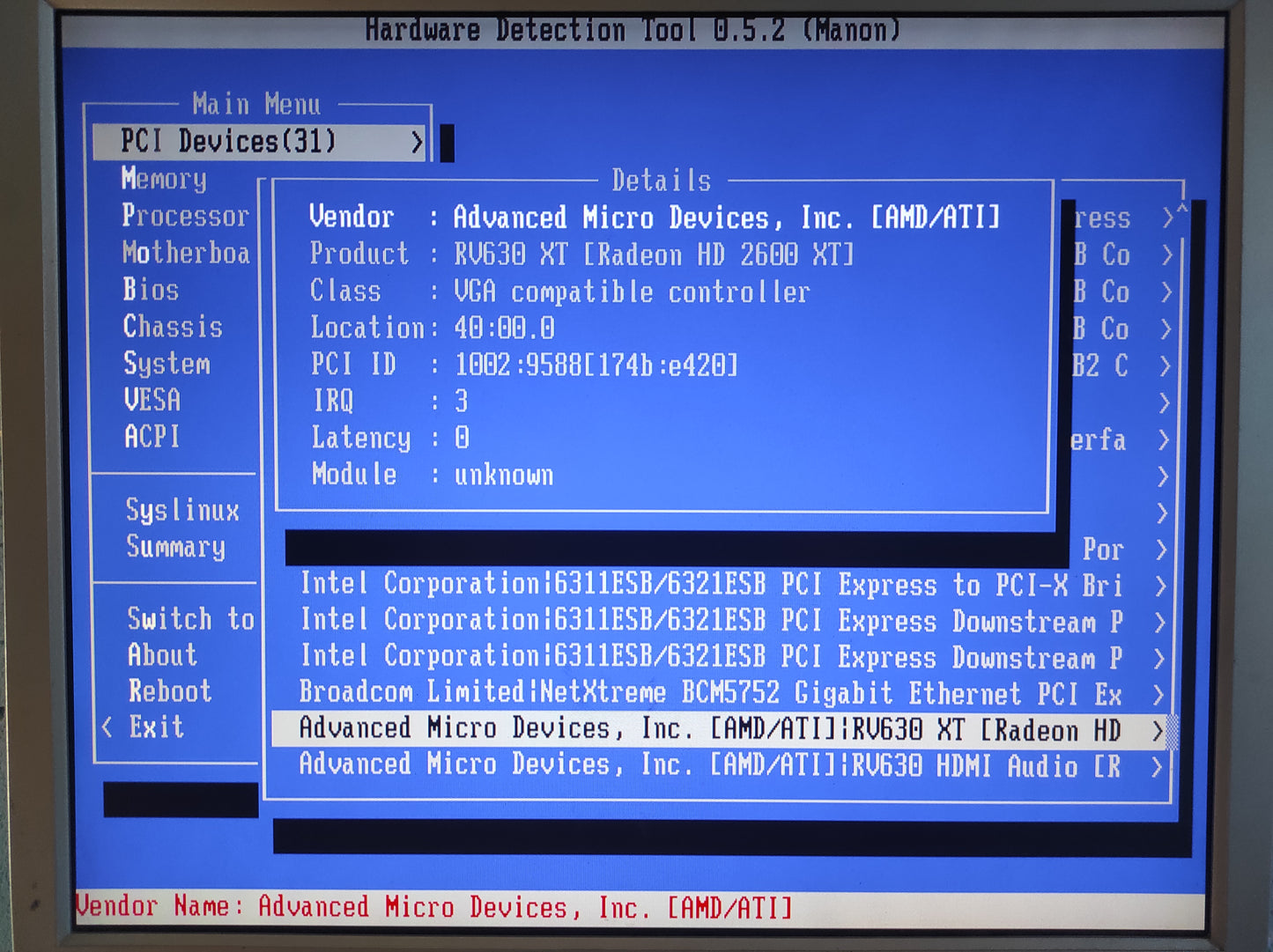Open the Bios menu item
1273x952 pixels.
click(151, 290)
